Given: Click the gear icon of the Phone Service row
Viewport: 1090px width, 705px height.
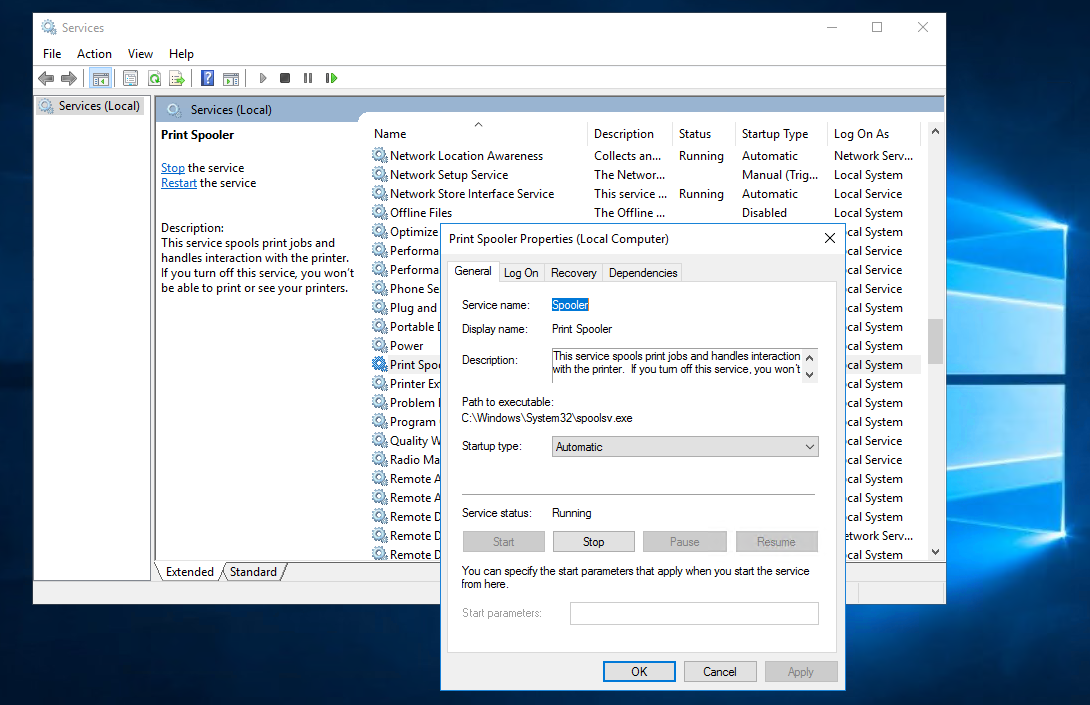Looking at the screenshot, I should click(380, 288).
